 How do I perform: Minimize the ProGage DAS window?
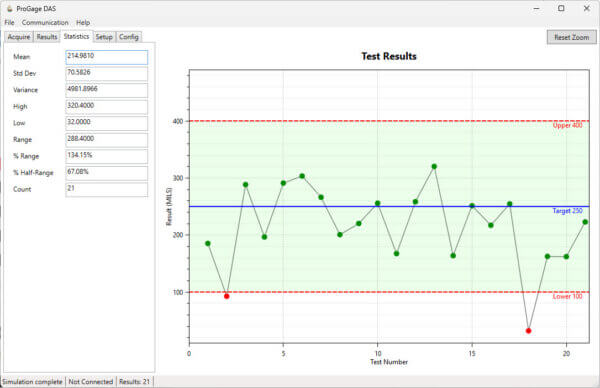[537, 8]
